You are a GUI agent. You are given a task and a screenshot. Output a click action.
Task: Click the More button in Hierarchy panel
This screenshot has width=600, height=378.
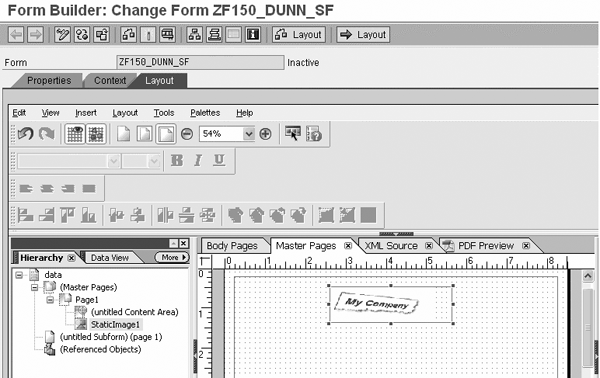[x=172, y=257]
